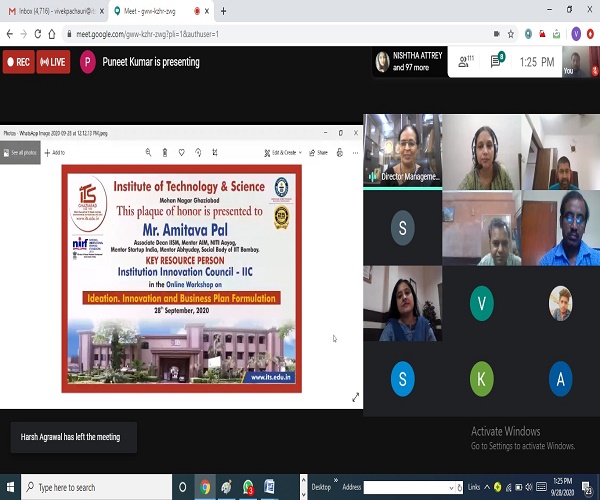This screenshot has height=500, width=600.
Task: Click Puneet Kumar presenter avatar
Action: coord(88,62)
